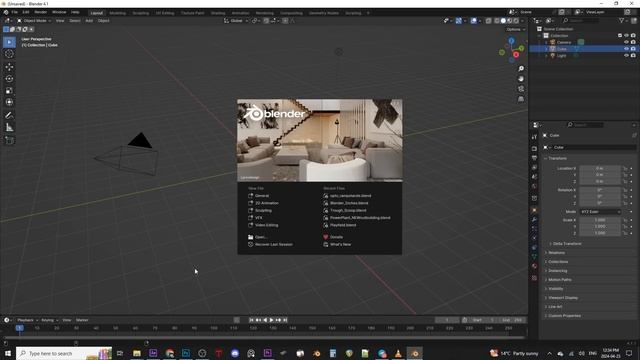Open File Explorer from the taskbar
This screenshot has width=640, height=360.
137,353
